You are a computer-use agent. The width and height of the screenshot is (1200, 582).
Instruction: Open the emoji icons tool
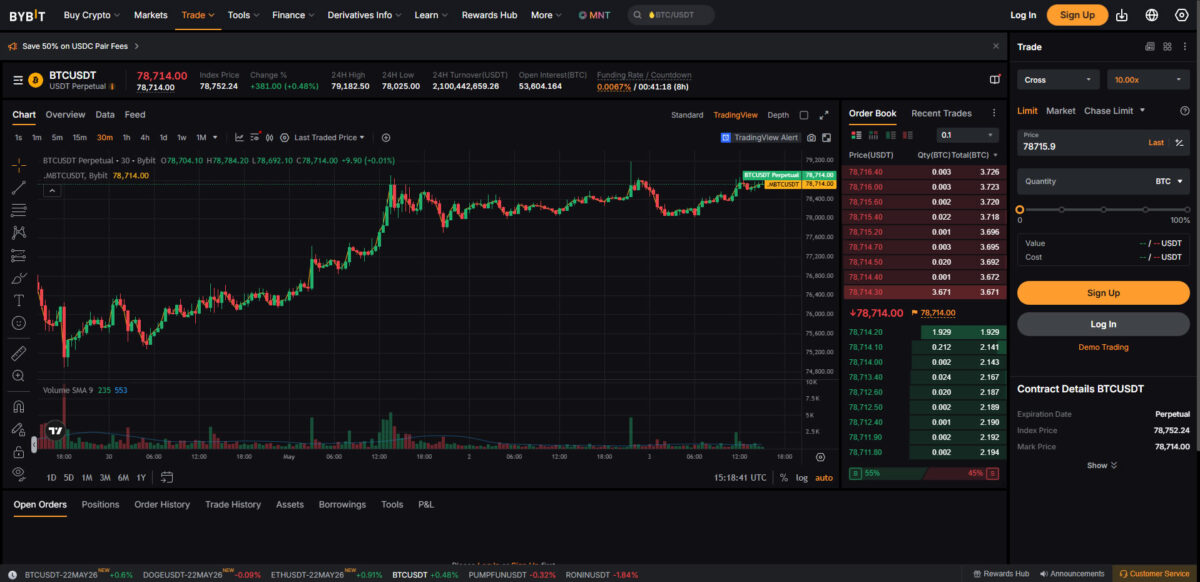tap(18, 323)
